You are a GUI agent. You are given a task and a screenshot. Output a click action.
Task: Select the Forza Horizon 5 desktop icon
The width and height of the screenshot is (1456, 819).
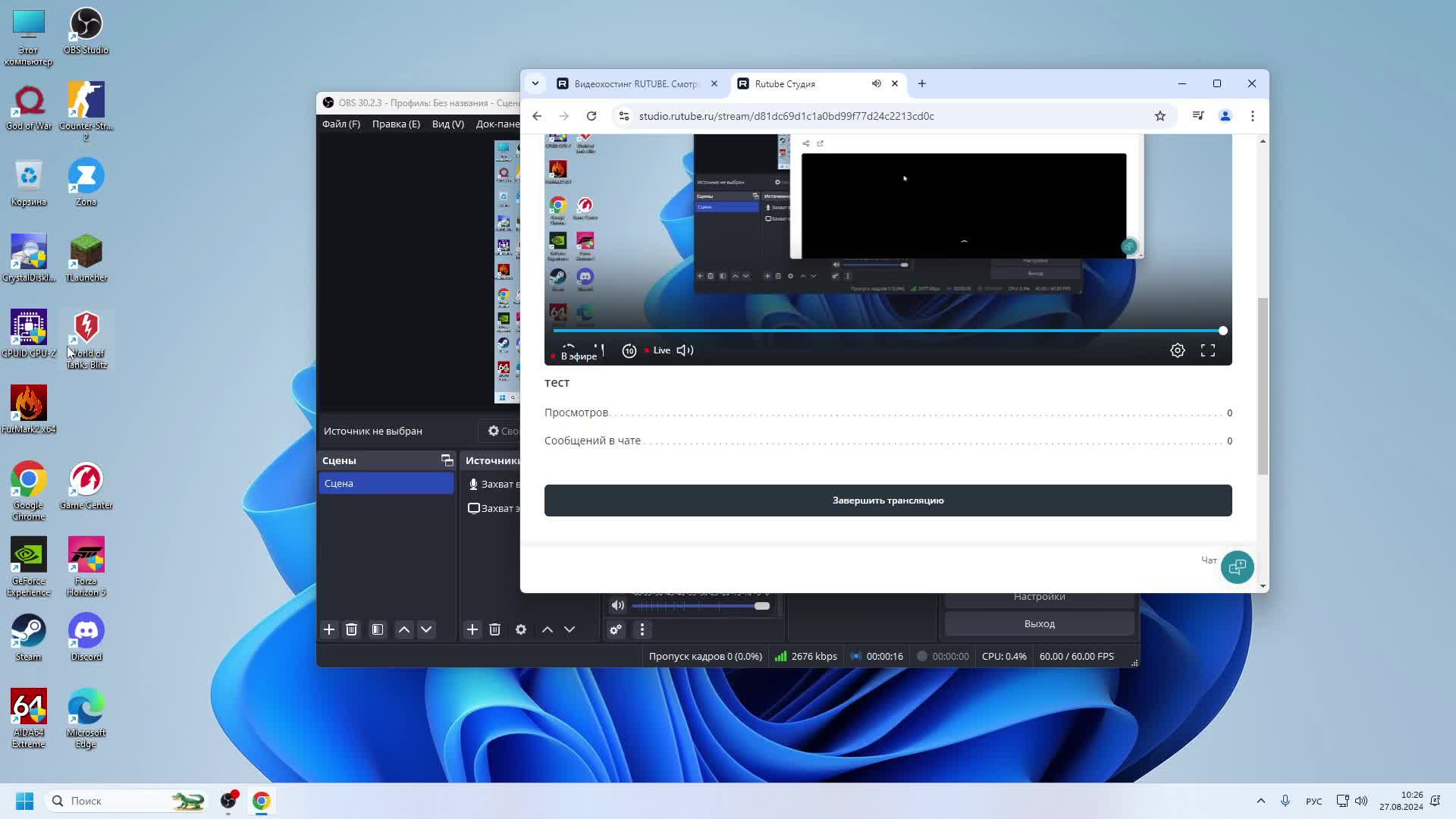86,566
